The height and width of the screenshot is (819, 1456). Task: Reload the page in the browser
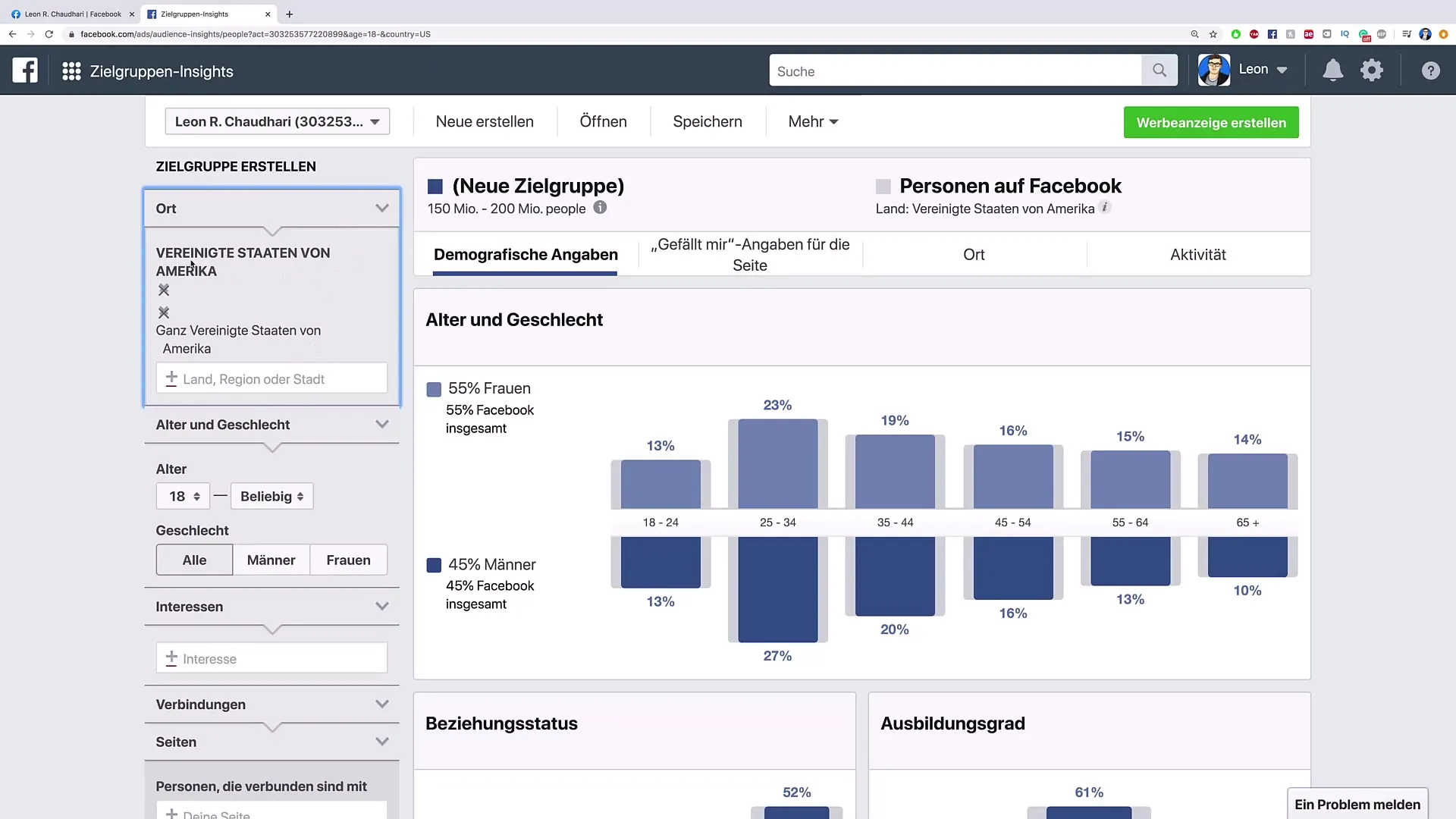(49, 34)
